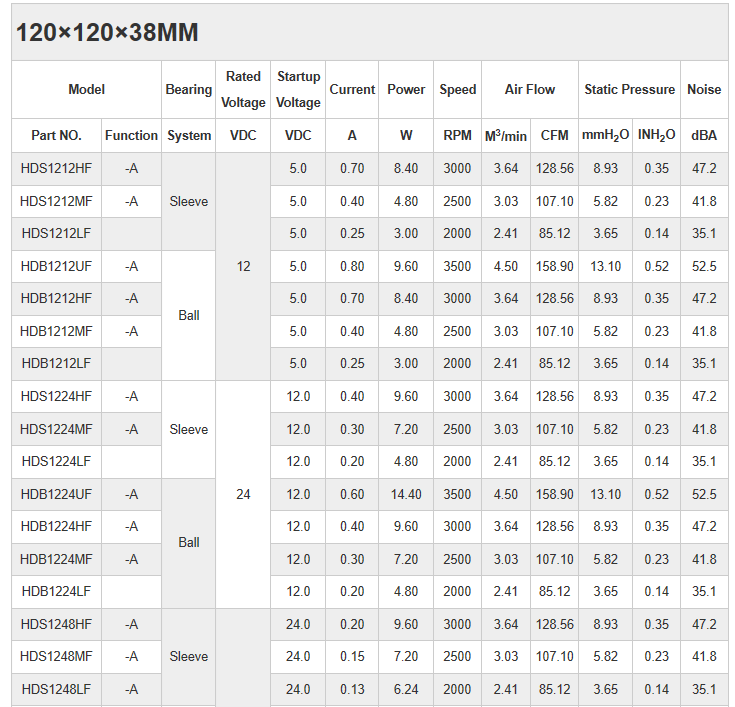Viewport: 735px width, 707px height.
Task: Select the Air Flow header cell
Action: click(530, 90)
